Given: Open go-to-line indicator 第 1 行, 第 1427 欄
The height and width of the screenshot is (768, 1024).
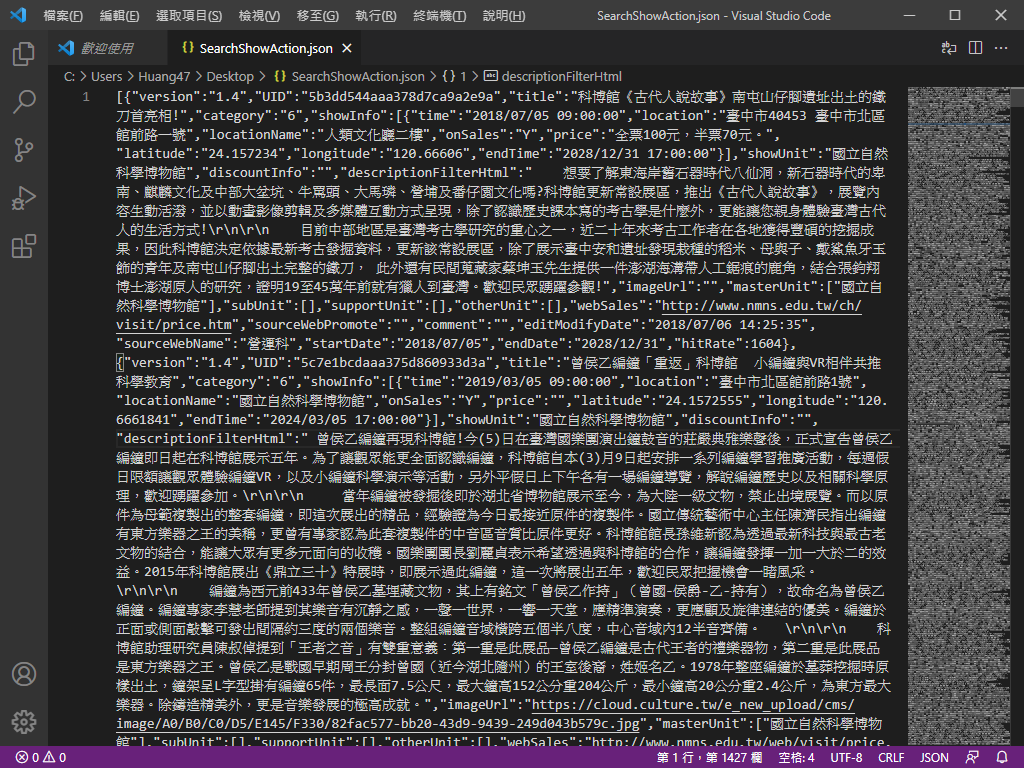Looking at the screenshot, I should tap(709, 758).
